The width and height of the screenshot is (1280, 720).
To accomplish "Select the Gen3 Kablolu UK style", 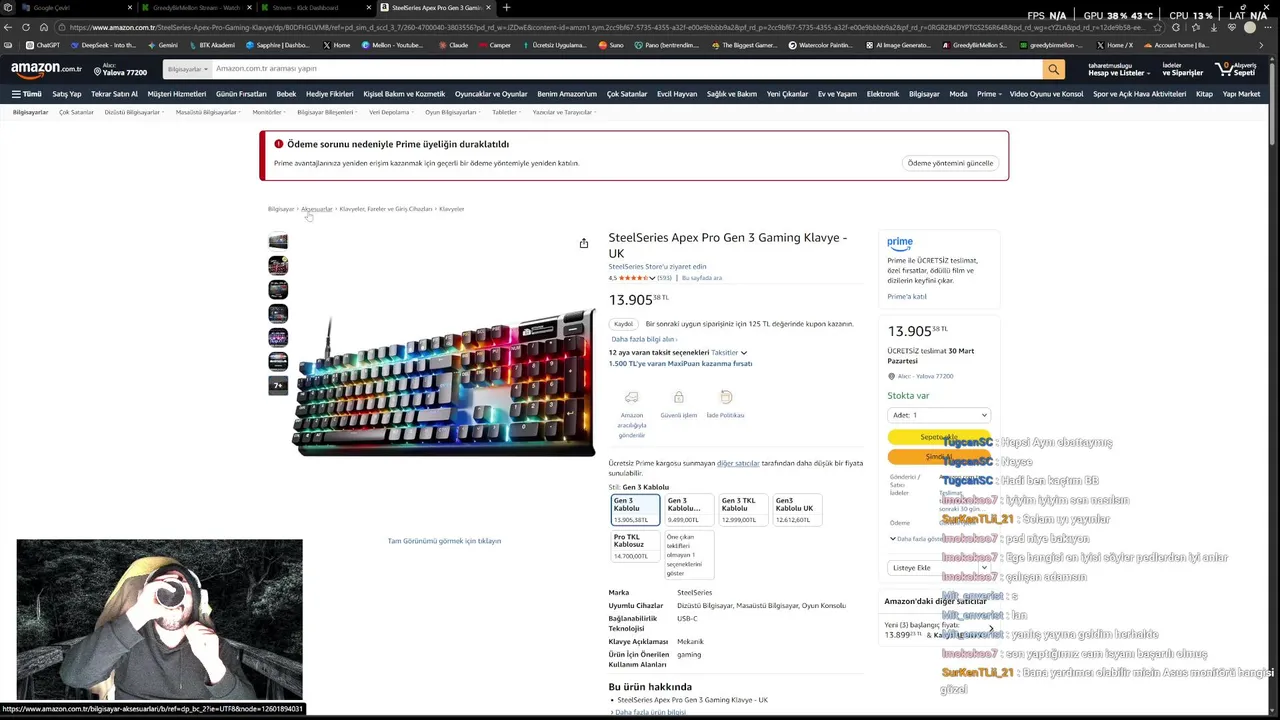I will pos(798,510).
